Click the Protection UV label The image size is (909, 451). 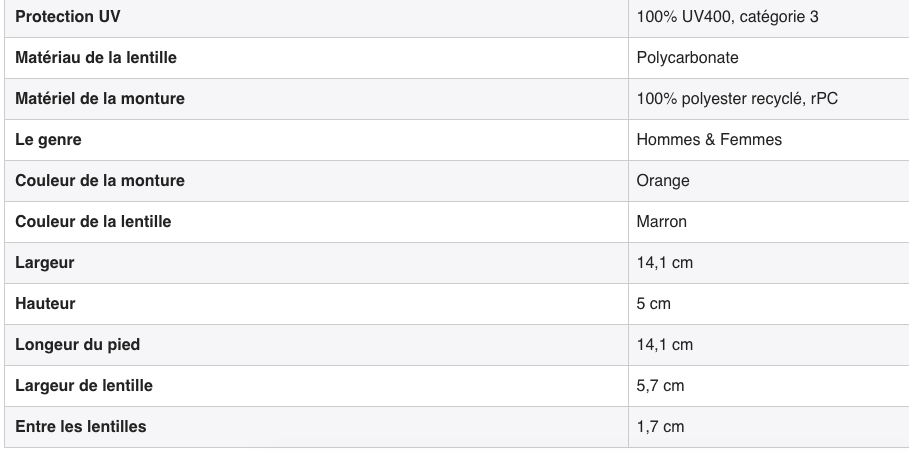68,17
